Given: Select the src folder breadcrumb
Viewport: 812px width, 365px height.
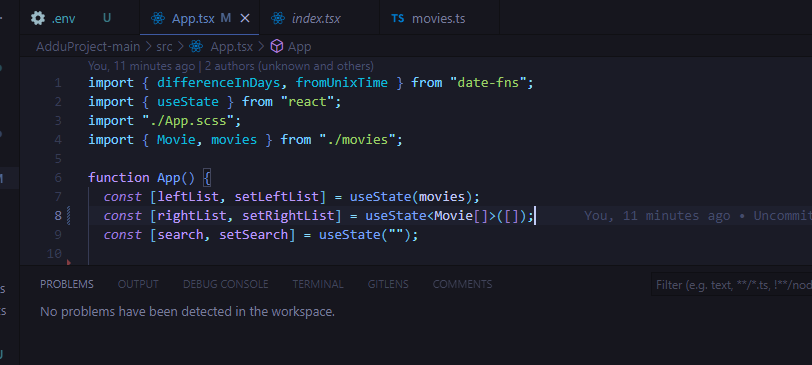Looking at the screenshot, I should coord(164,47).
